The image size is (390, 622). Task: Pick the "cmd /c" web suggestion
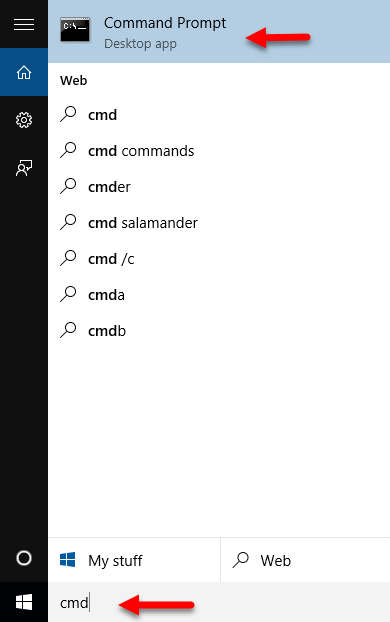coord(219,259)
